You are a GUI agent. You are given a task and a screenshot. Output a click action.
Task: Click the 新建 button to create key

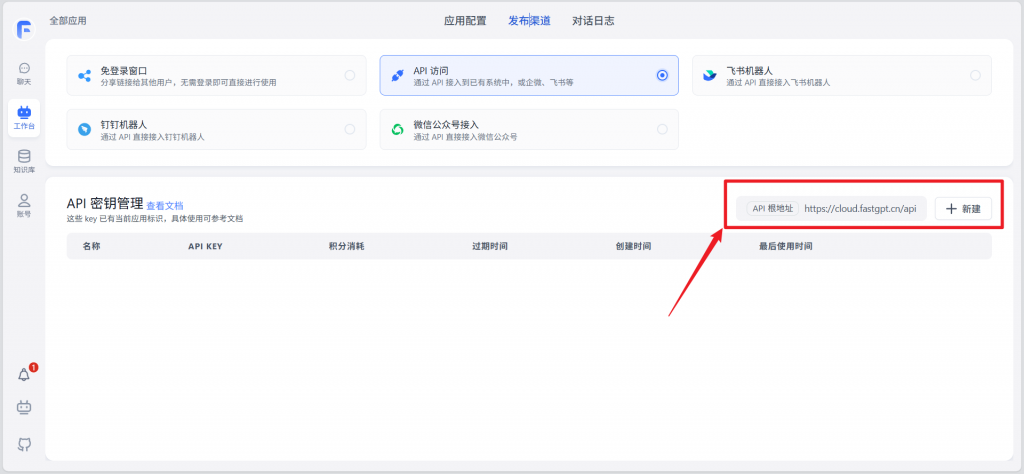click(x=963, y=208)
